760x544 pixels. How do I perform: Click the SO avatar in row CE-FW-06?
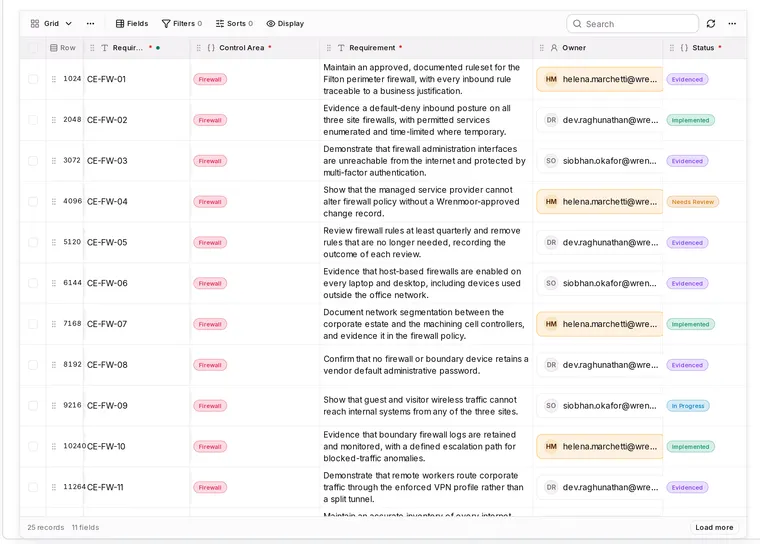coord(551,283)
